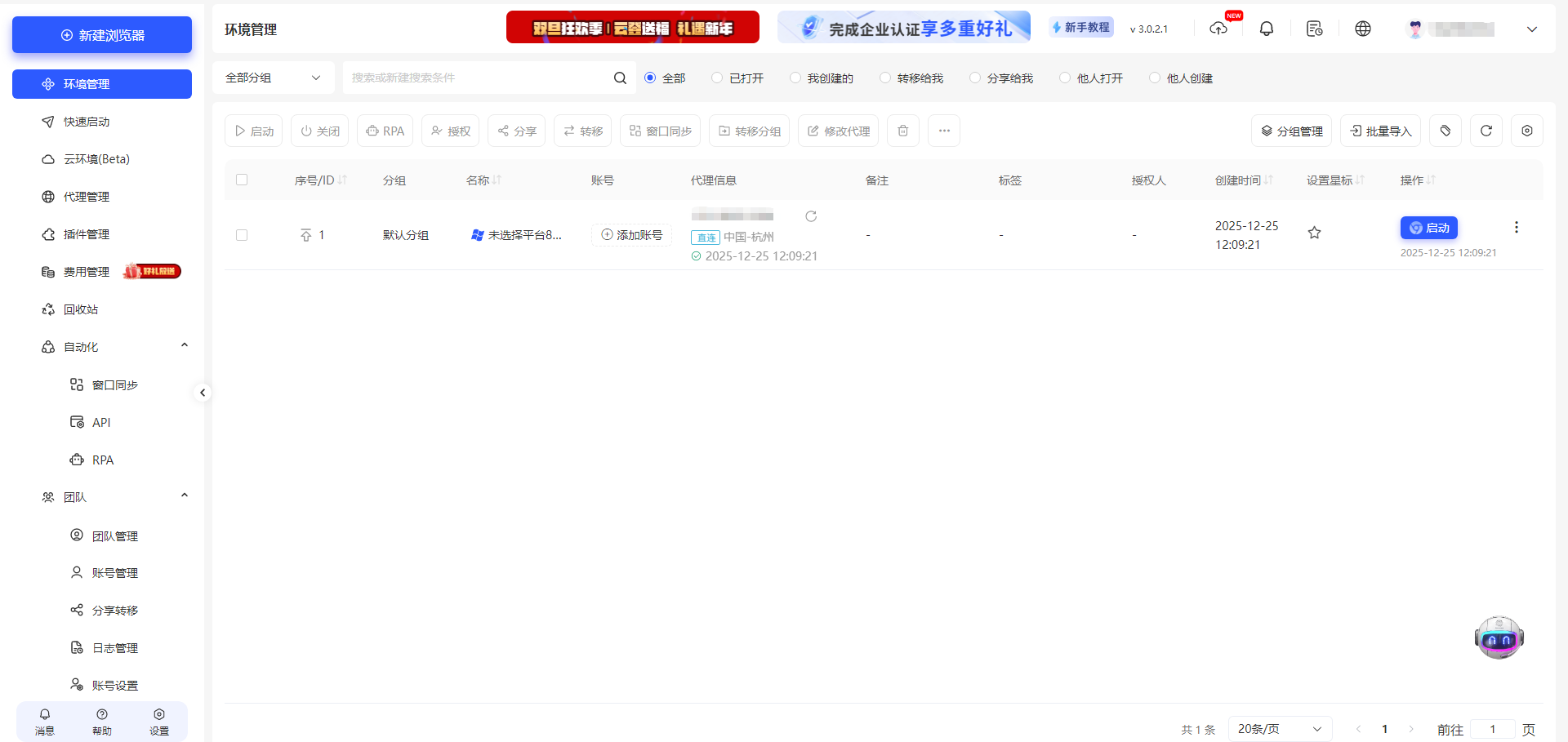Click the refresh icon near the gear button
This screenshot has height=742, width=1568.
[x=1486, y=131]
